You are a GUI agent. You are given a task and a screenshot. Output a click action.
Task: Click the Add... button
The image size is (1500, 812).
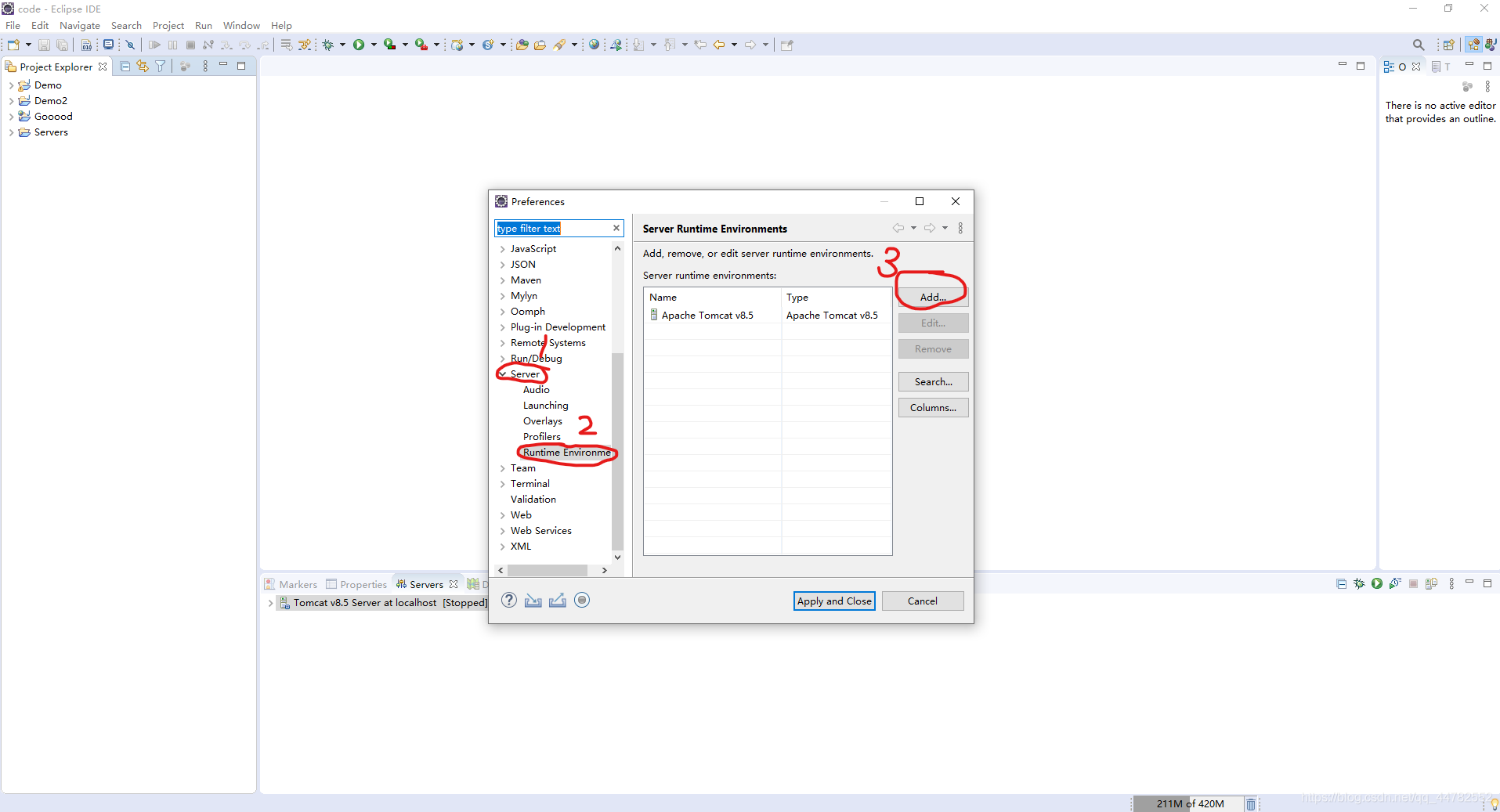[x=933, y=297]
